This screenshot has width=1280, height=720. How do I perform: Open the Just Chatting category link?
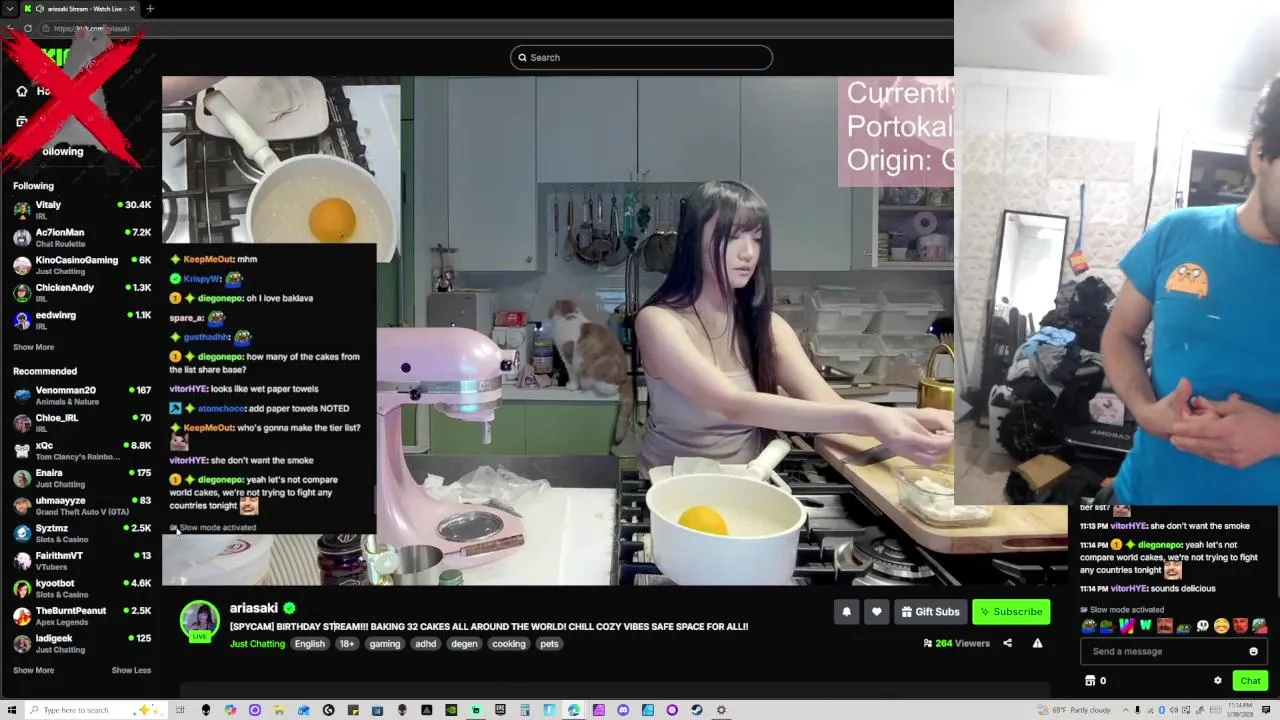coord(257,644)
